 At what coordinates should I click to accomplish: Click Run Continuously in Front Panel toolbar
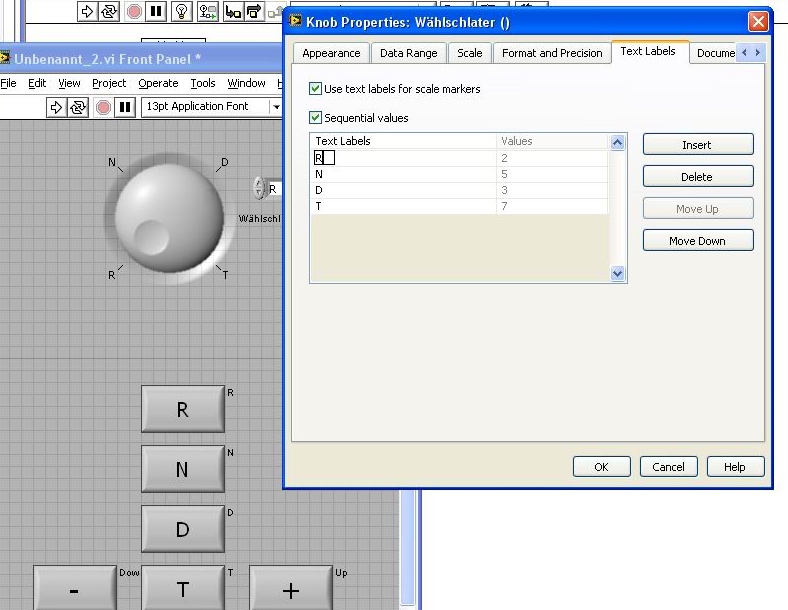[78, 107]
